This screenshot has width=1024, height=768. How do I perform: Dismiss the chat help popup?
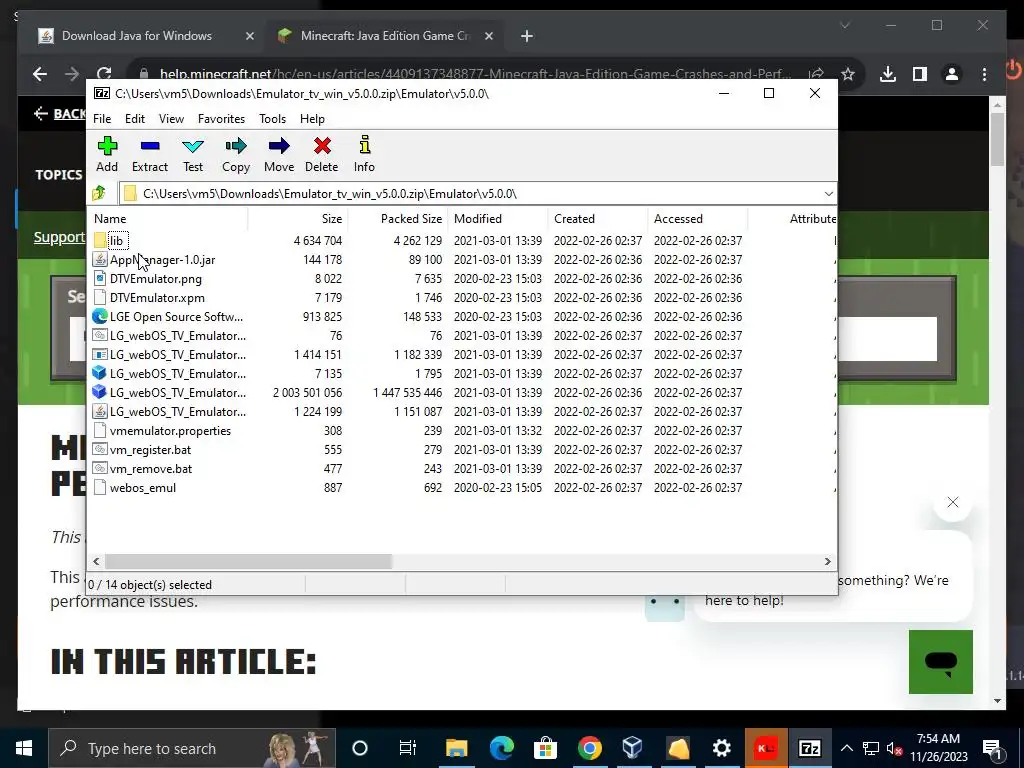(x=953, y=502)
